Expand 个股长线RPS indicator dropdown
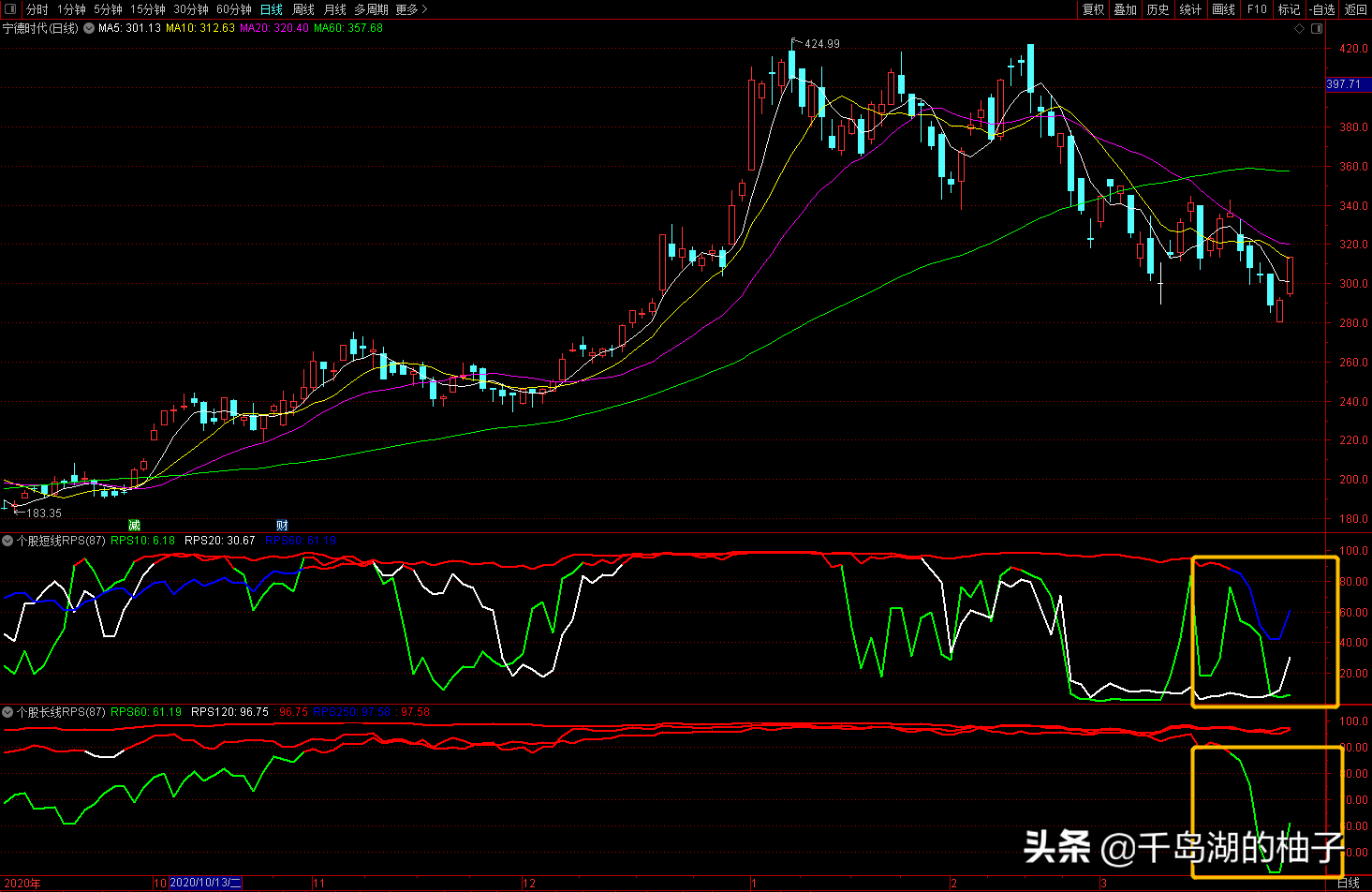This screenshot has width=1372, height=892. (7, 712)
